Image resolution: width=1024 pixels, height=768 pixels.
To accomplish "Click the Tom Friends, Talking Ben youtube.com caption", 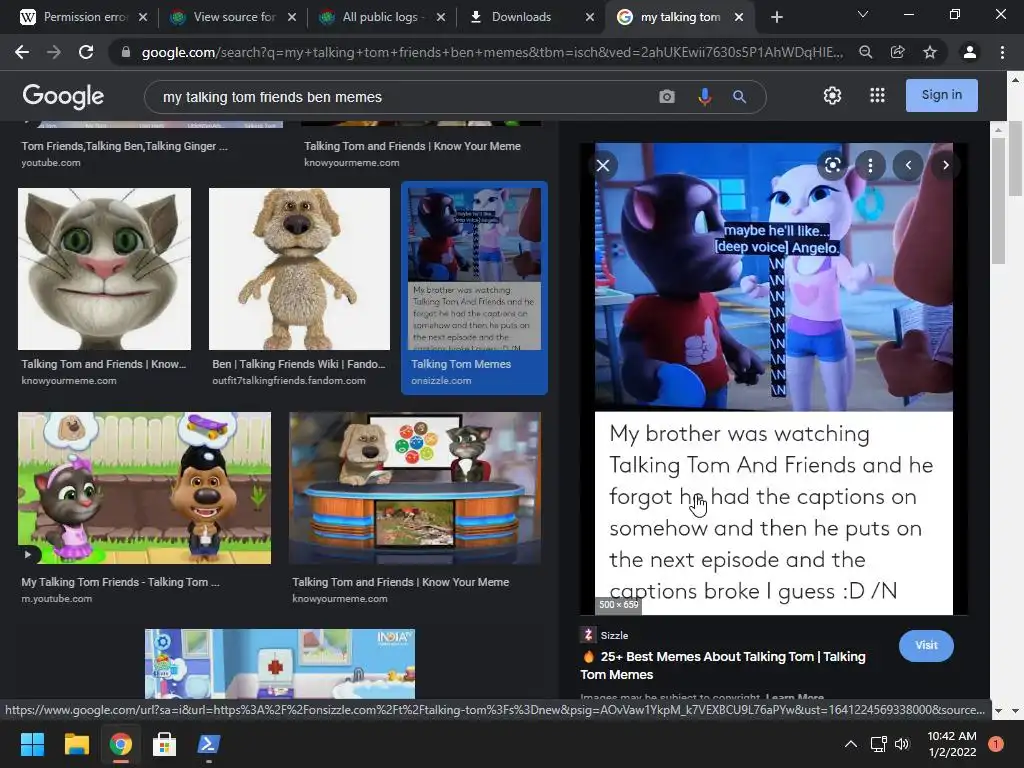I will [124, 153].
